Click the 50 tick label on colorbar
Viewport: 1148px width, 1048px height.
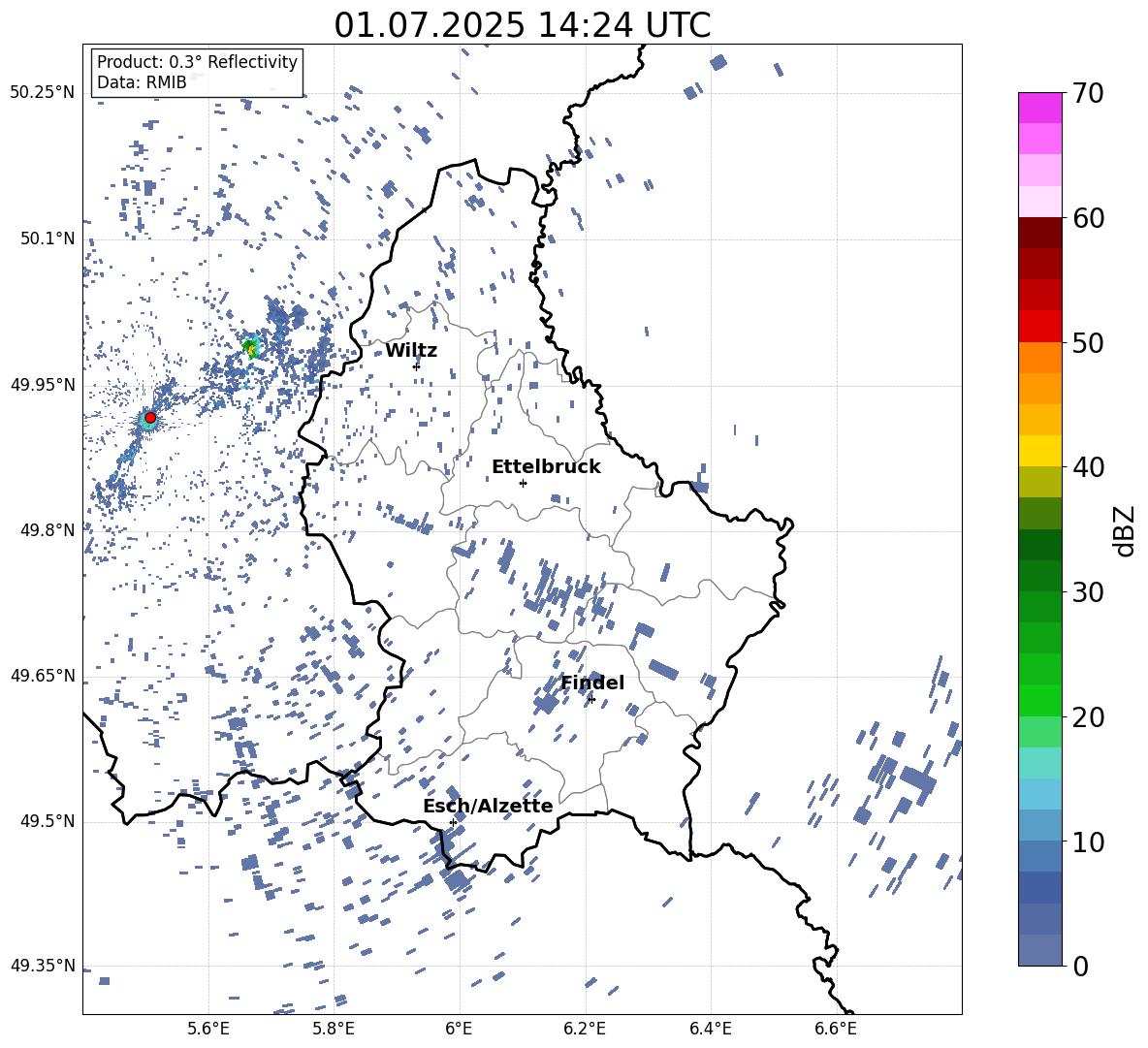(x=1088, y=343)
